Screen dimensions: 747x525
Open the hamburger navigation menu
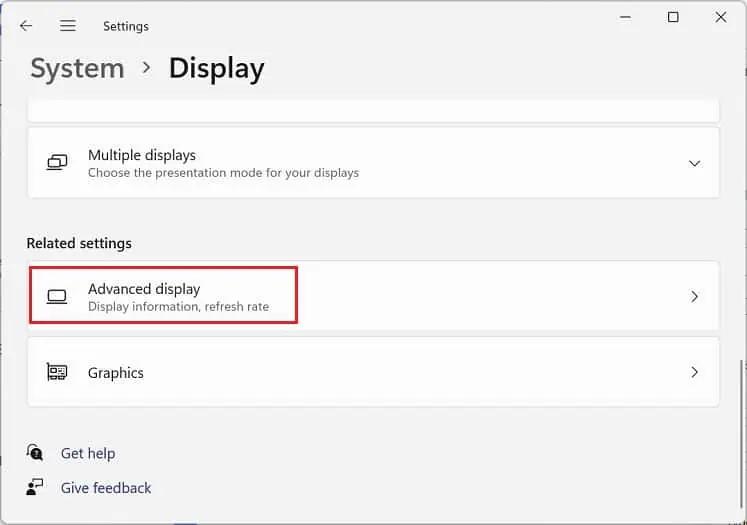pyautogui.click(x=68, y=26)
